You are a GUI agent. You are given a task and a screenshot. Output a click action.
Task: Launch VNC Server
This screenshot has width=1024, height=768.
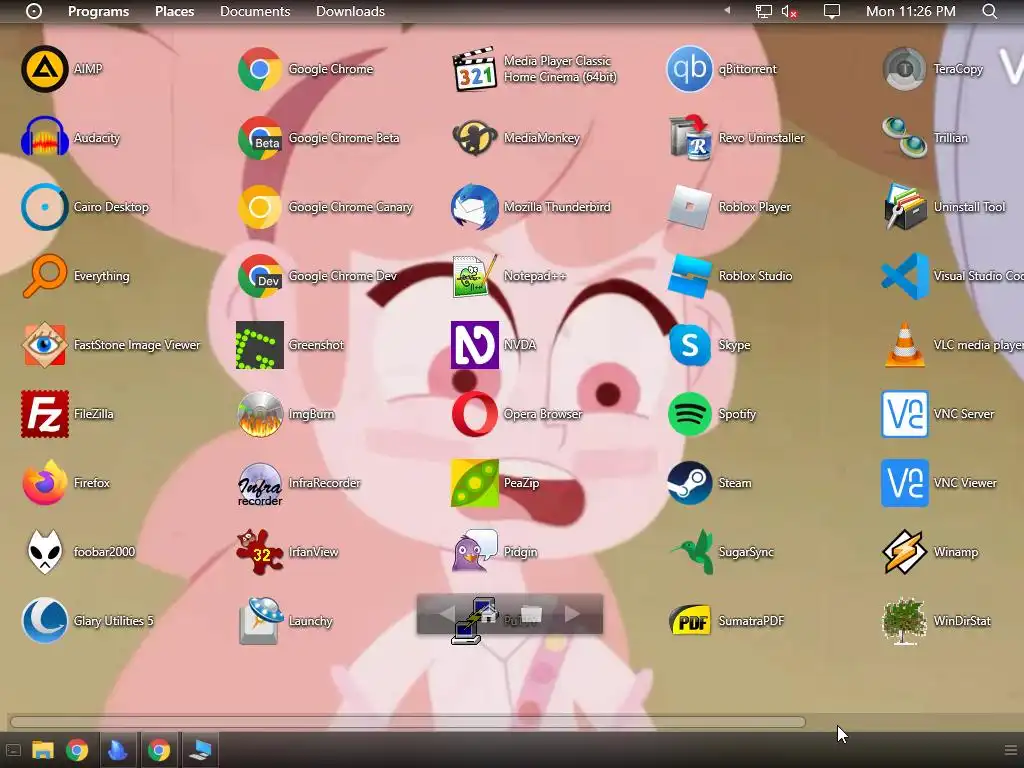pyautogui.click(x=904, y=414)
